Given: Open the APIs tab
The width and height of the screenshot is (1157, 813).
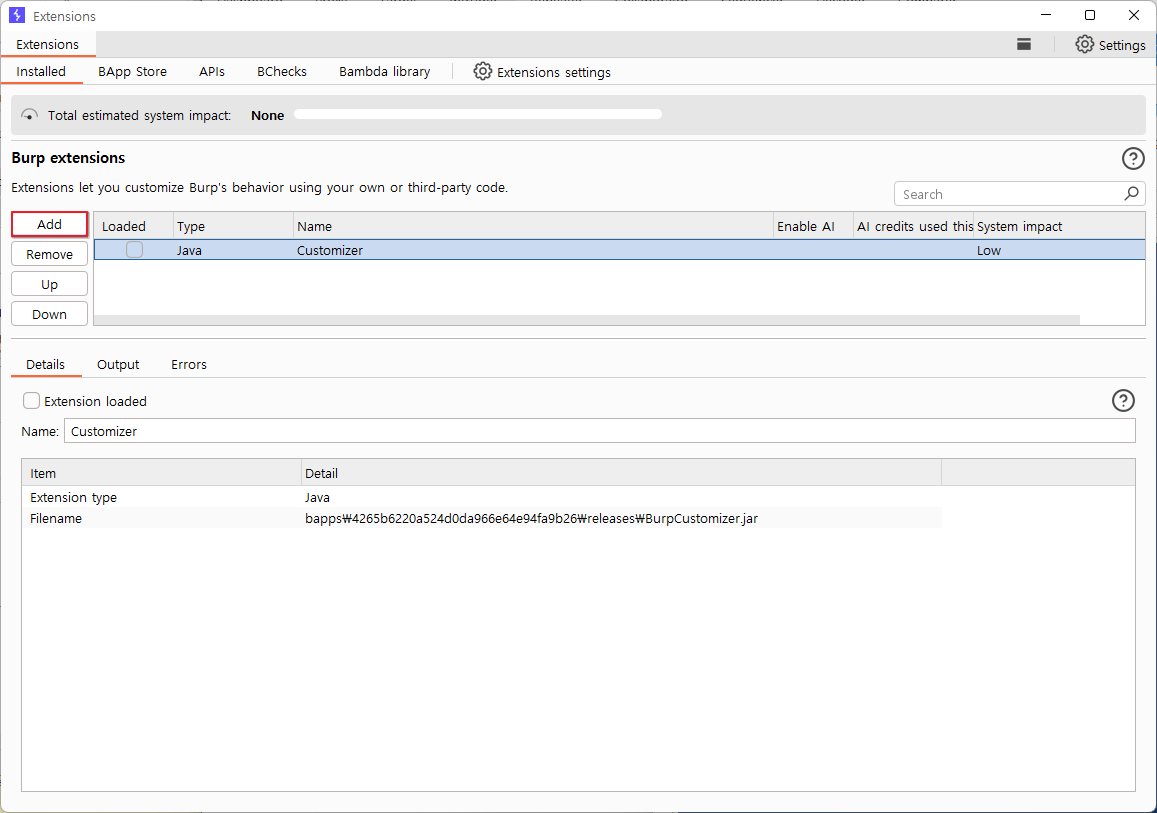Looking at the screenshot, I should [x=212, y=72].
